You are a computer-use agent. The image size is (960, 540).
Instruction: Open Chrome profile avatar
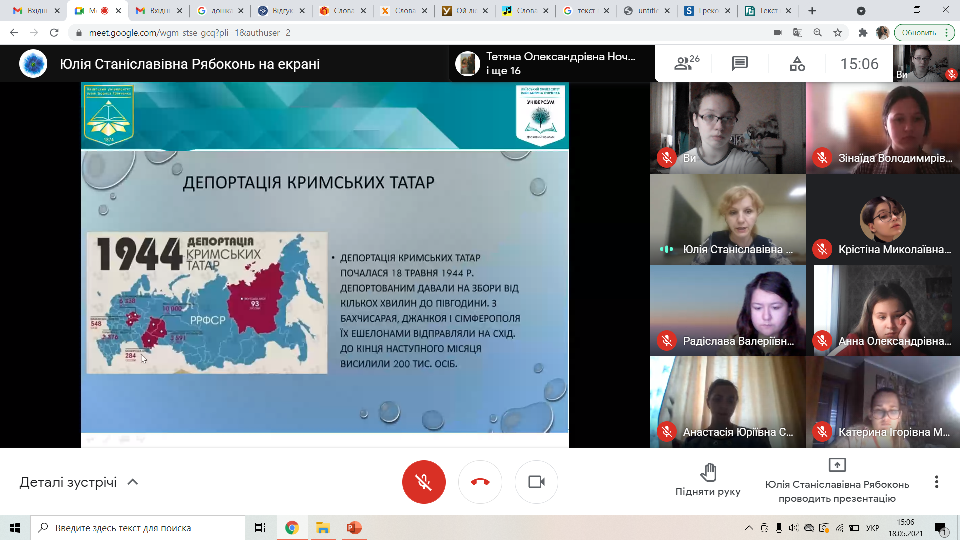pyautogui.click(x=882, y=32)
